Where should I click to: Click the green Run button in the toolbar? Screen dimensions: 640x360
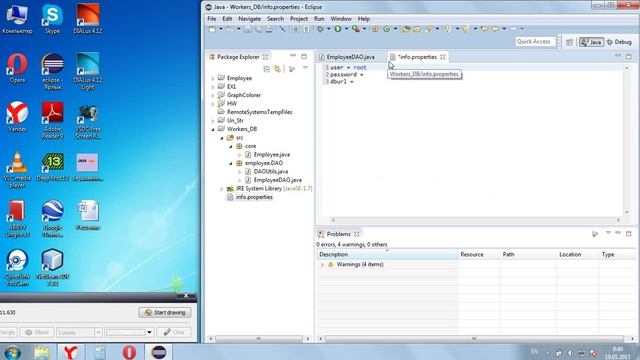pos(338,29)
